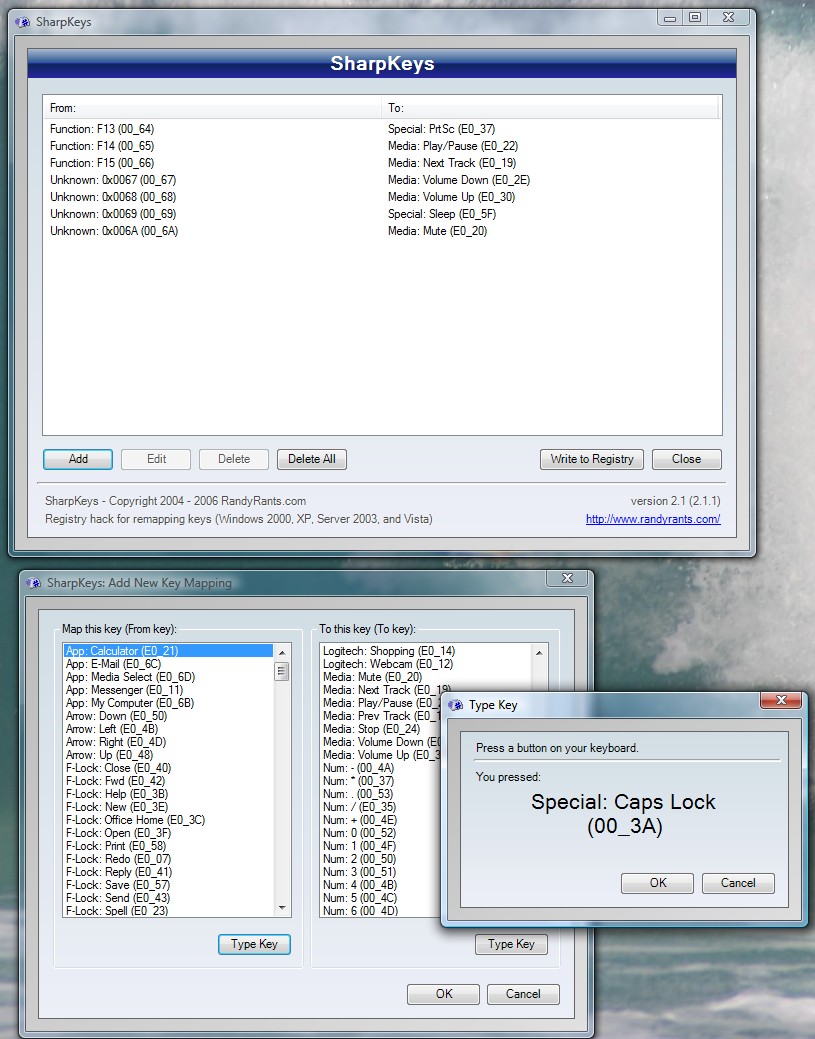This screenshot has height=1039, width=815.
Task: Cancel the Type Key dialog
Action: tap(738, 883)
